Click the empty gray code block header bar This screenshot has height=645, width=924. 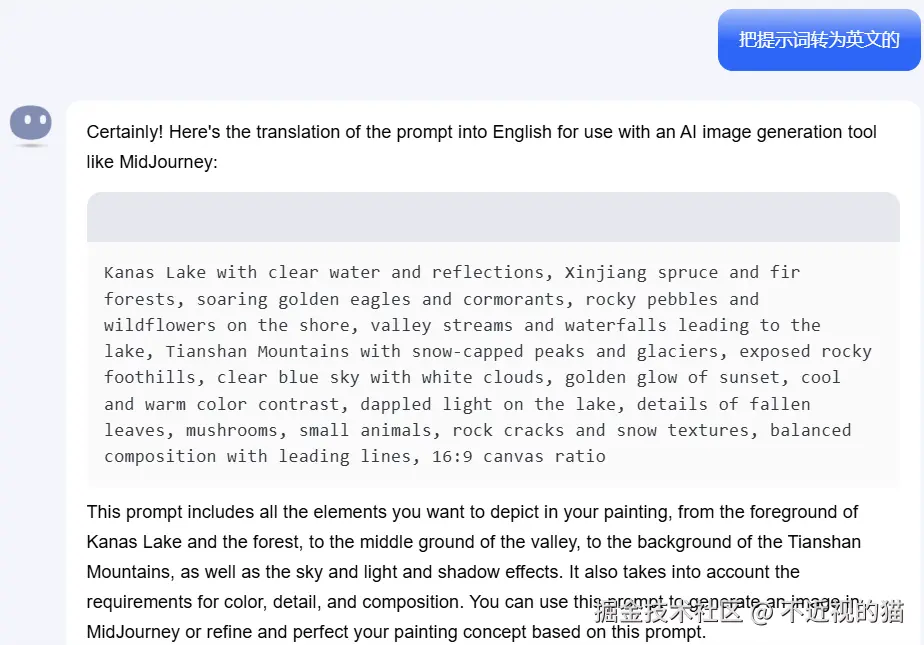point(493,217)
